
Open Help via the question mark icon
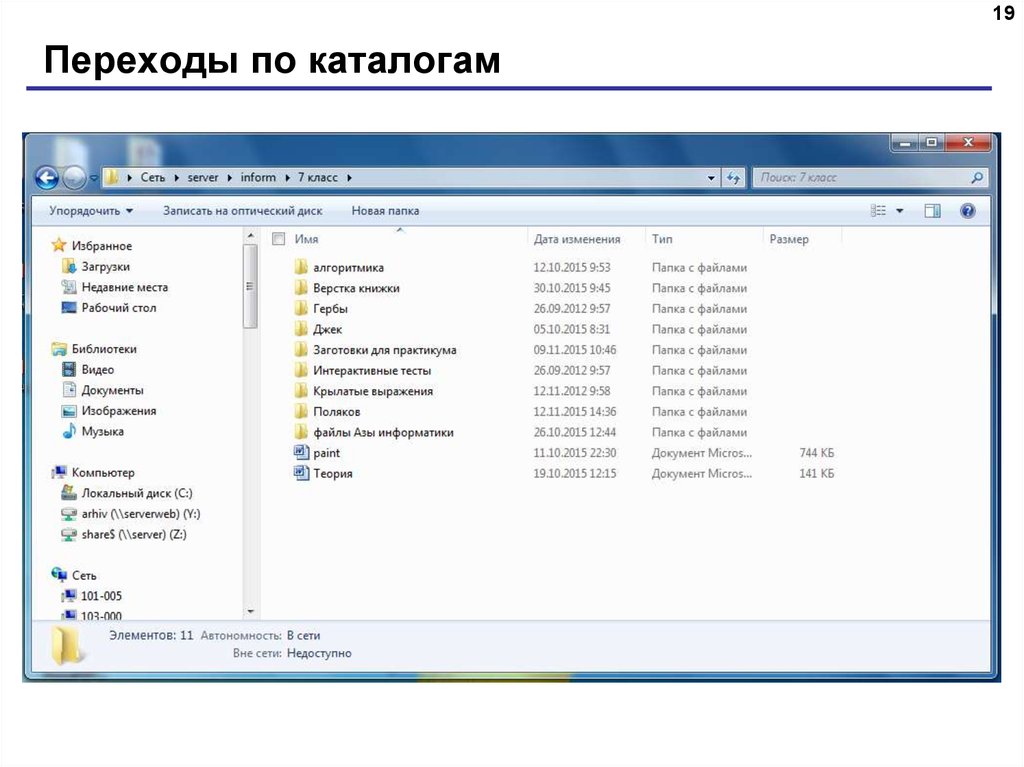coord(967,210)
